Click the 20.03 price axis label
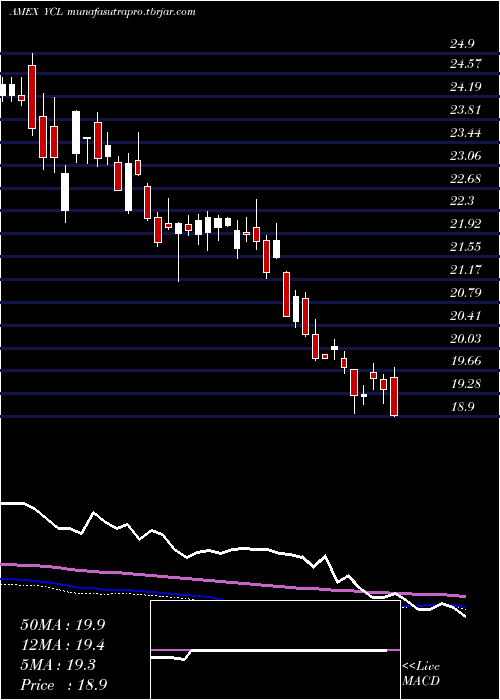Screen dimensions: 500x700 466,339
